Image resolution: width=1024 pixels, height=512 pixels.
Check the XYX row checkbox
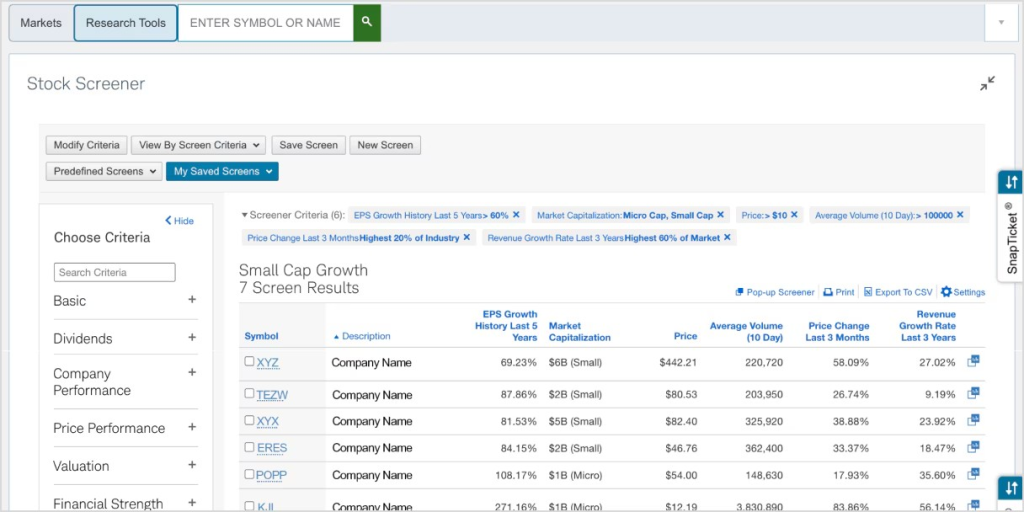coord(249,420)
